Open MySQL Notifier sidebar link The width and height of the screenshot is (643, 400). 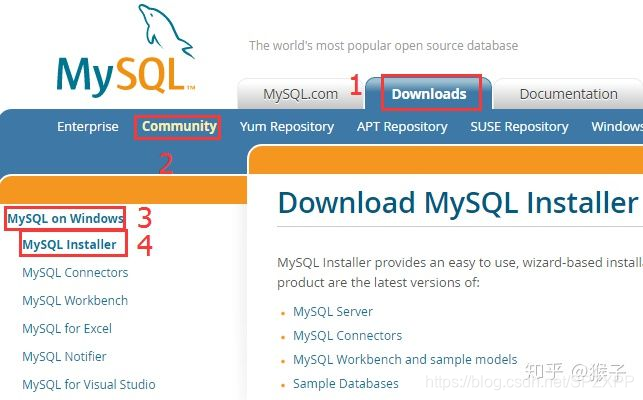pyautogui.click(x=64, y=356)
